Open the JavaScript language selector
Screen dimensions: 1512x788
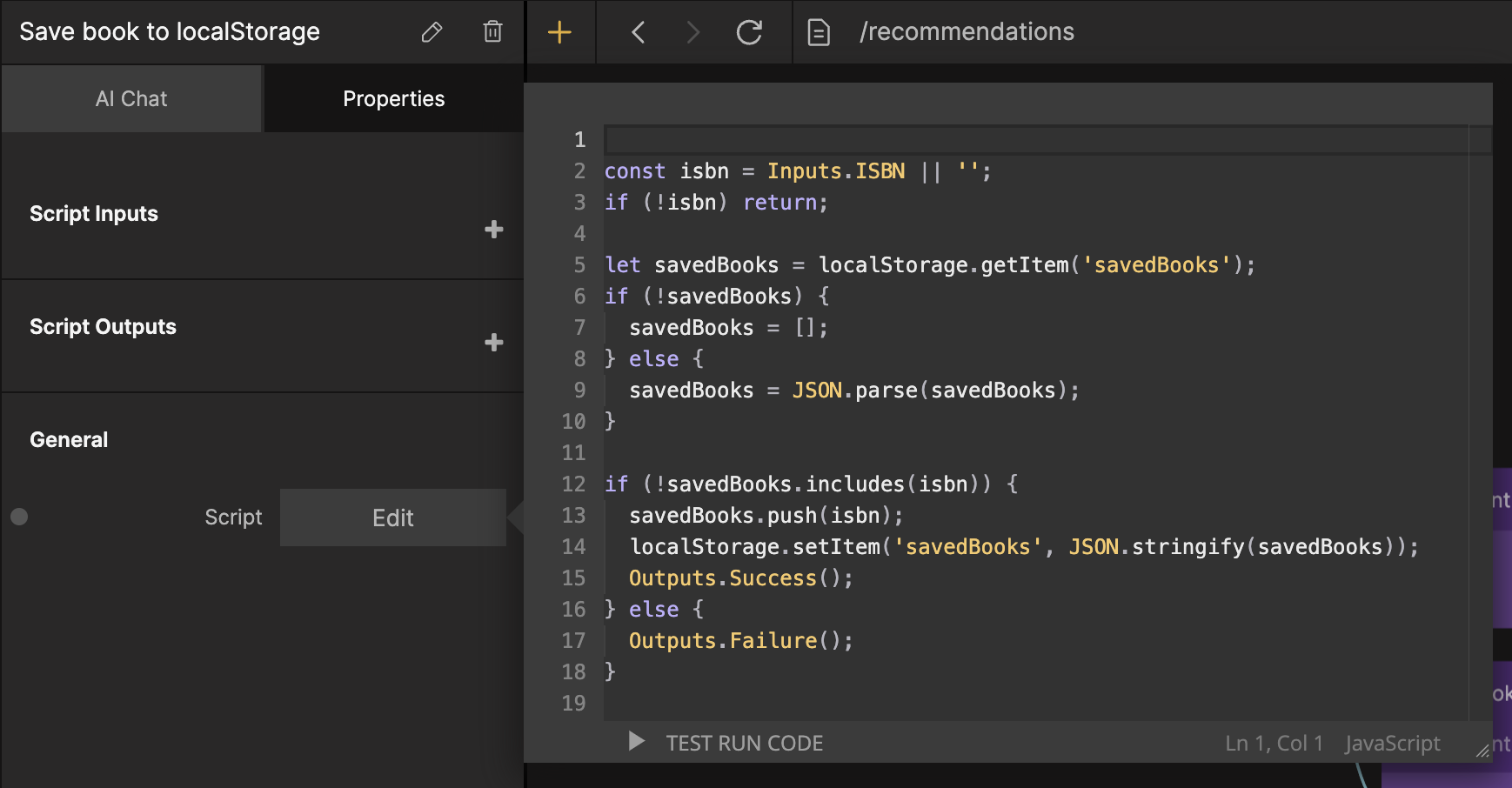tap(1392, 743)
